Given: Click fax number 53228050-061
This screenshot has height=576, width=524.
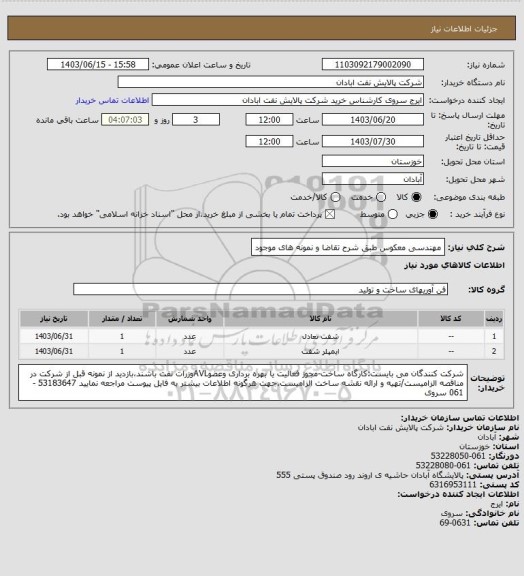Looking at the screenshot, I should coord(458,456).
